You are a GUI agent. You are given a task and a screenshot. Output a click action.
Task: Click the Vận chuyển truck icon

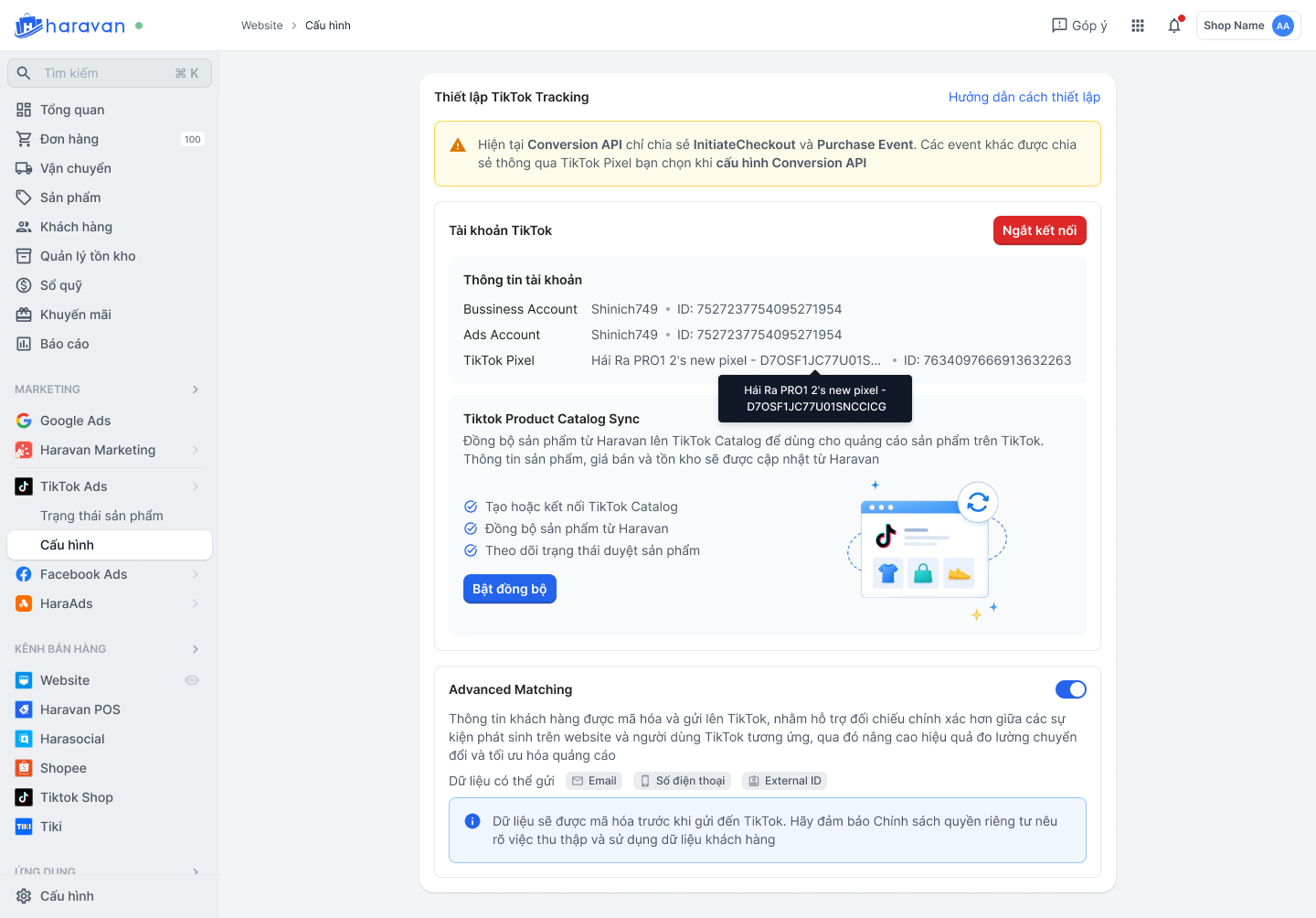(24, 168)
